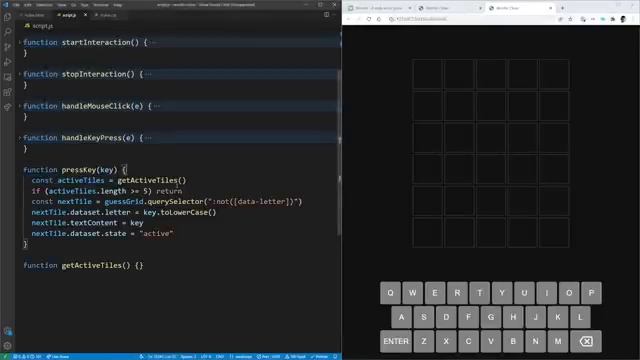
Task: Click the Go Live status bar item
Action: [x=58, y=357]
